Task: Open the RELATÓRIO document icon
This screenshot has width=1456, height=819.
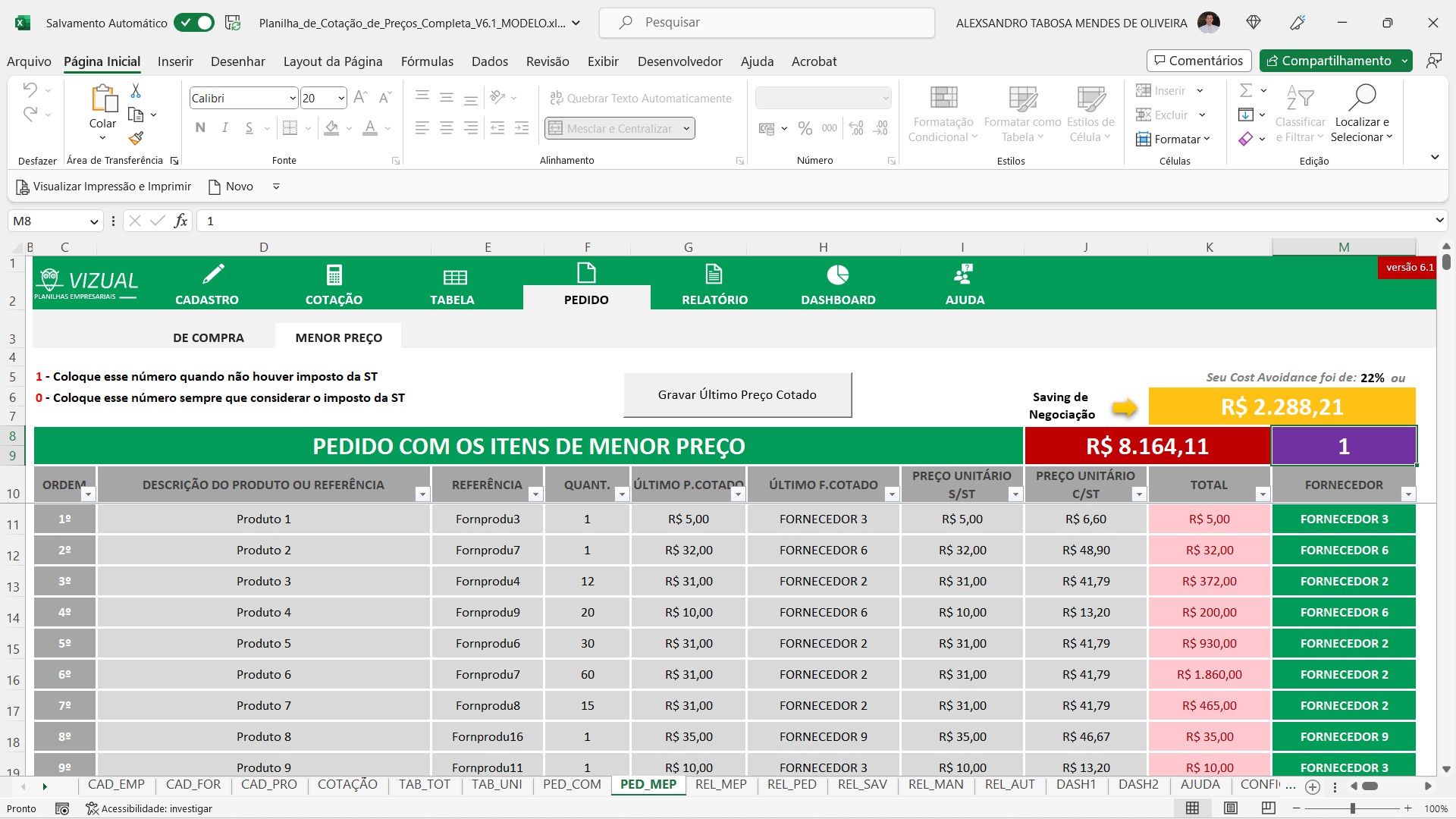Action: pos(714,274)
